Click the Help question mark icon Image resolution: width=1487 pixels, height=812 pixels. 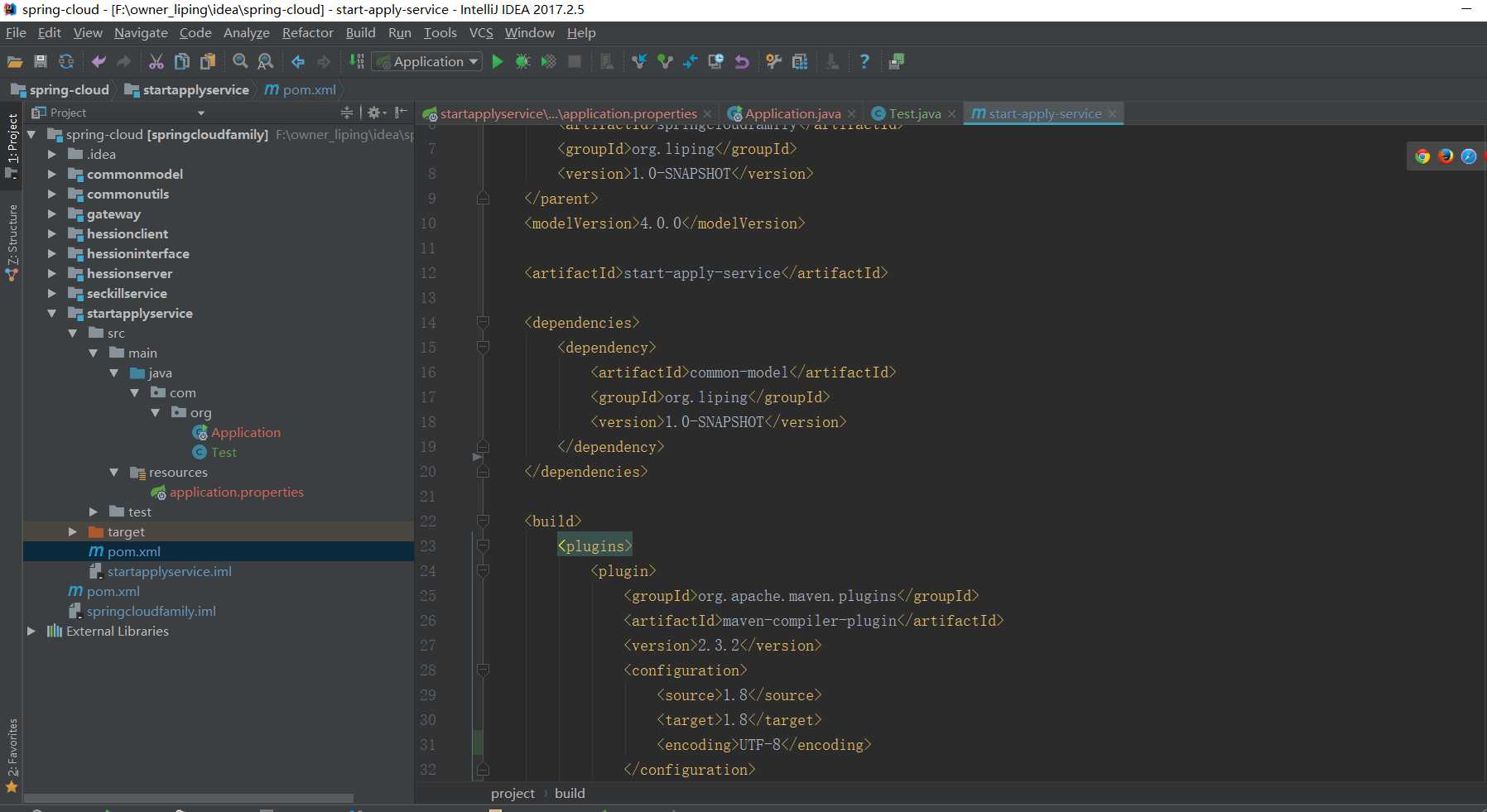864,61
